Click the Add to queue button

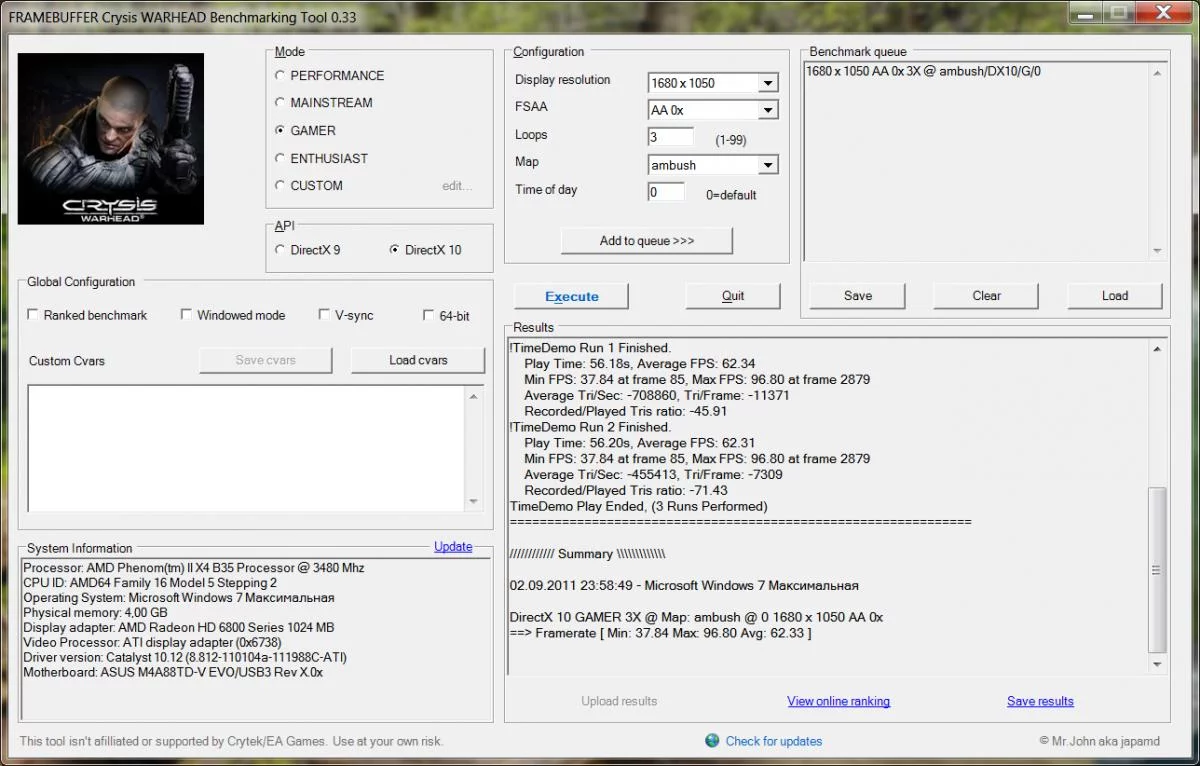646,241
